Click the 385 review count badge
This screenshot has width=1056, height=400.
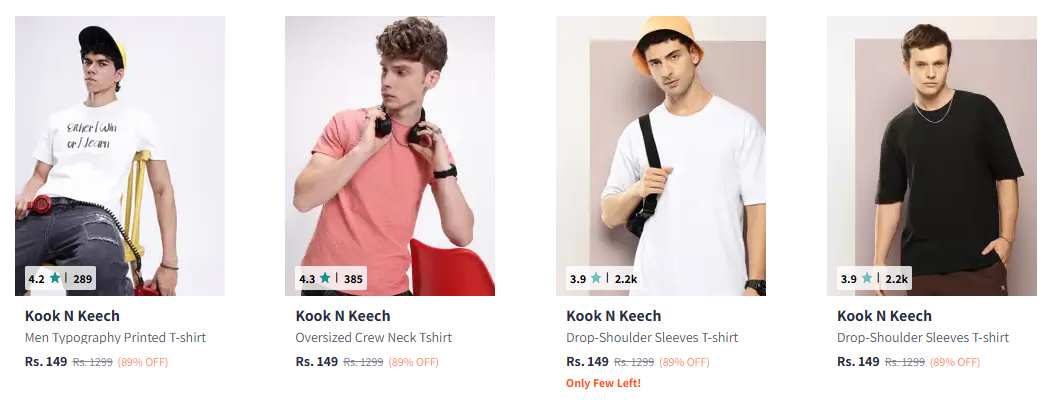353,279
